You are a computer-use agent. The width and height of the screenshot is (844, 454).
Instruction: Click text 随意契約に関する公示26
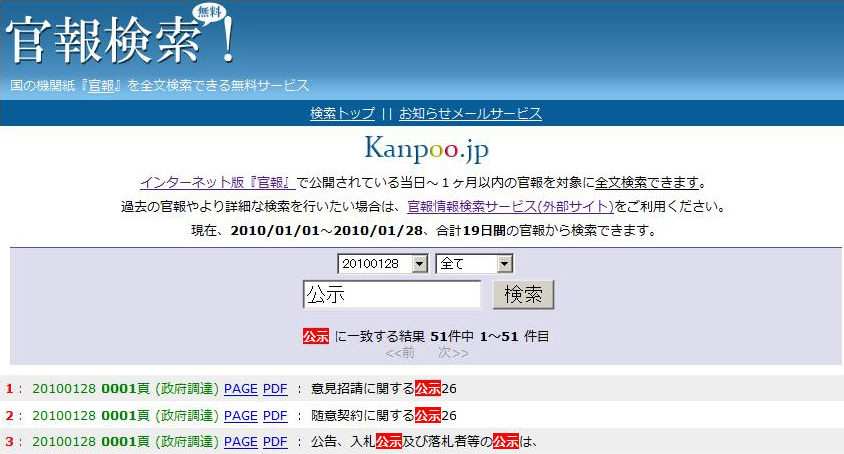click(x=384, y=415)
